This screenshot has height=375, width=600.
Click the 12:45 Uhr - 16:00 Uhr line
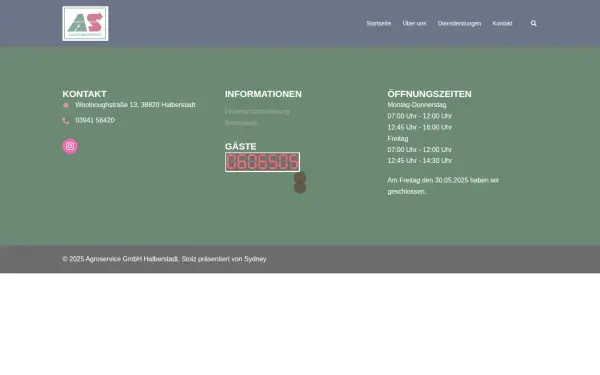419,127
